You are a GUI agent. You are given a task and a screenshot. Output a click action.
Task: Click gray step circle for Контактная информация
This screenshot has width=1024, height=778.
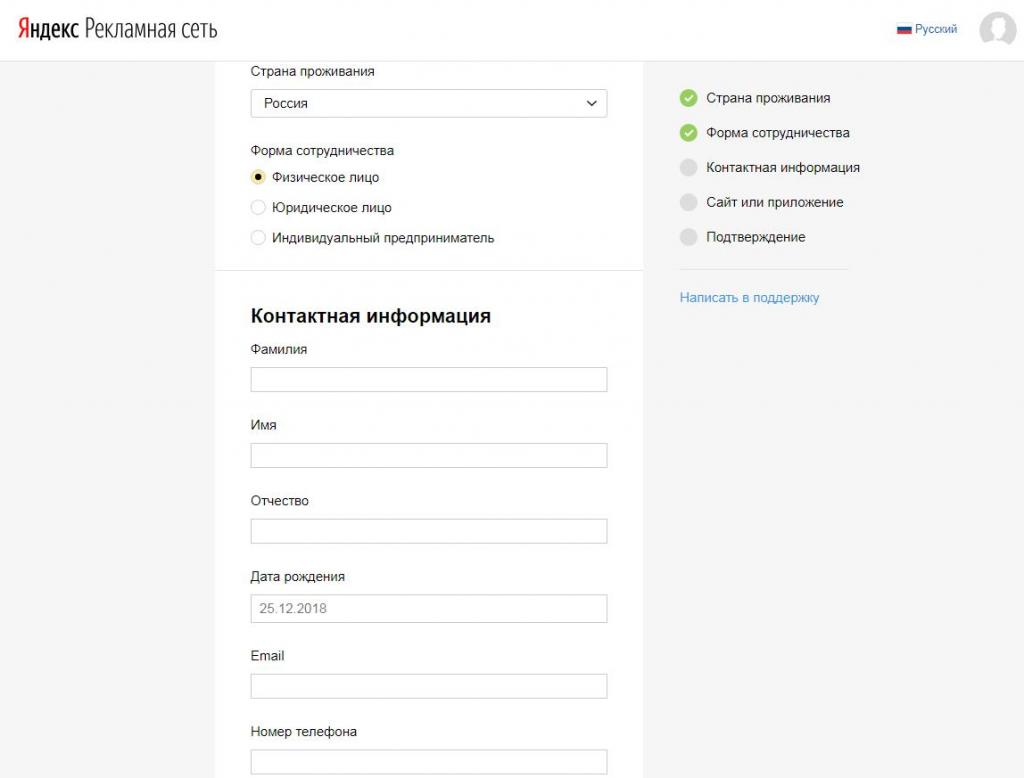[x=688, y=168]
